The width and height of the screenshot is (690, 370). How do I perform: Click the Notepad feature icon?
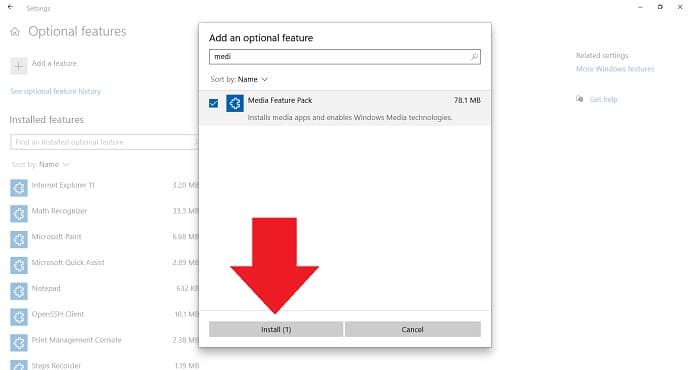coord(19,291)
